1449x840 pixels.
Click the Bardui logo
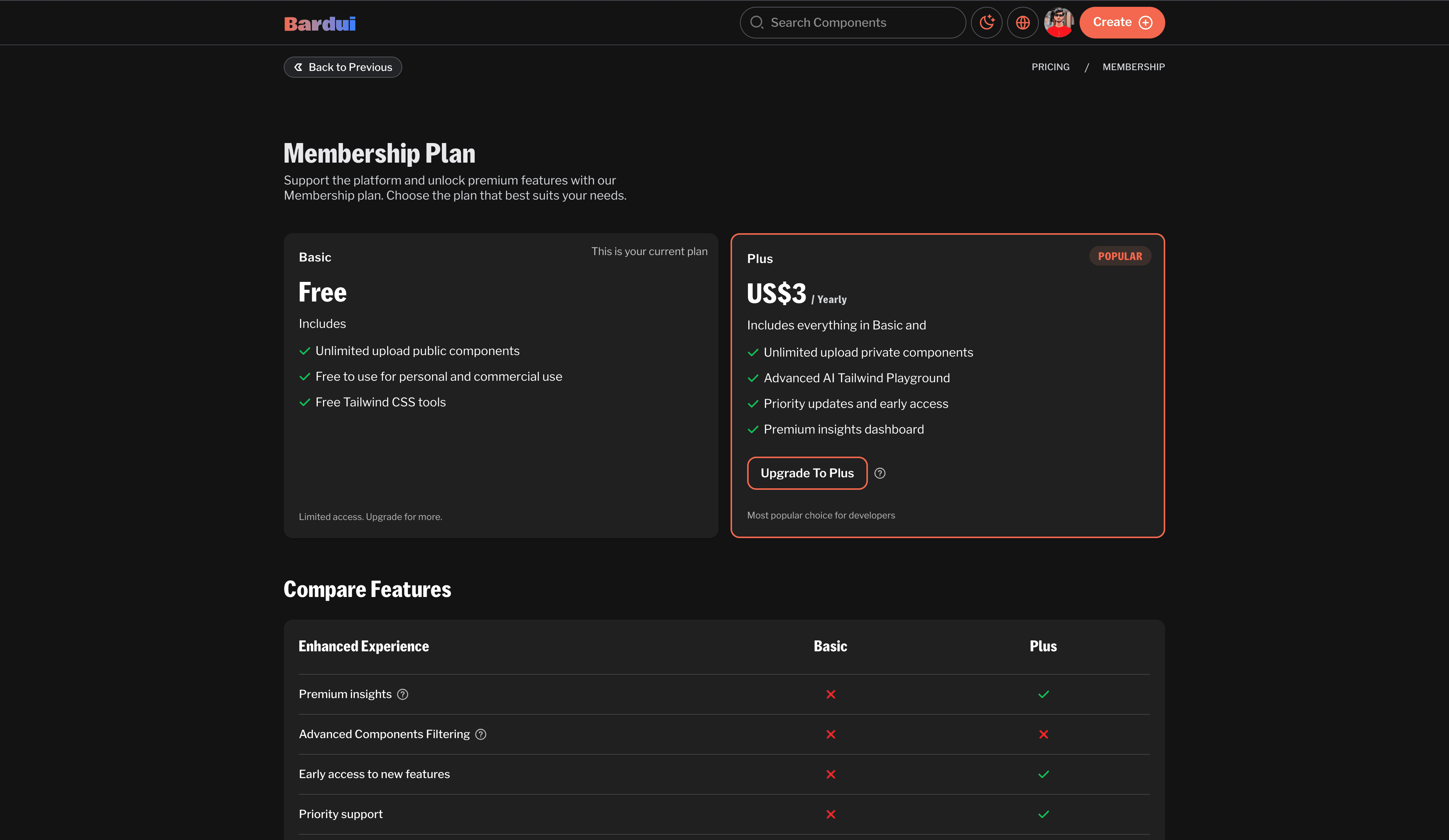point(320,23)
